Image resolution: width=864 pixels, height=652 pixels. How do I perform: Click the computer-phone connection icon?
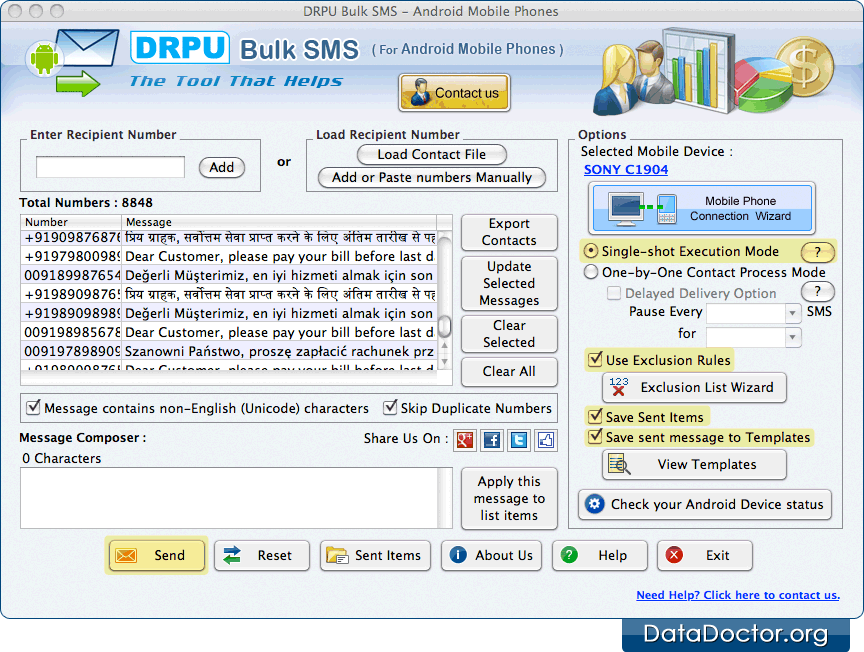pos(642,208)
